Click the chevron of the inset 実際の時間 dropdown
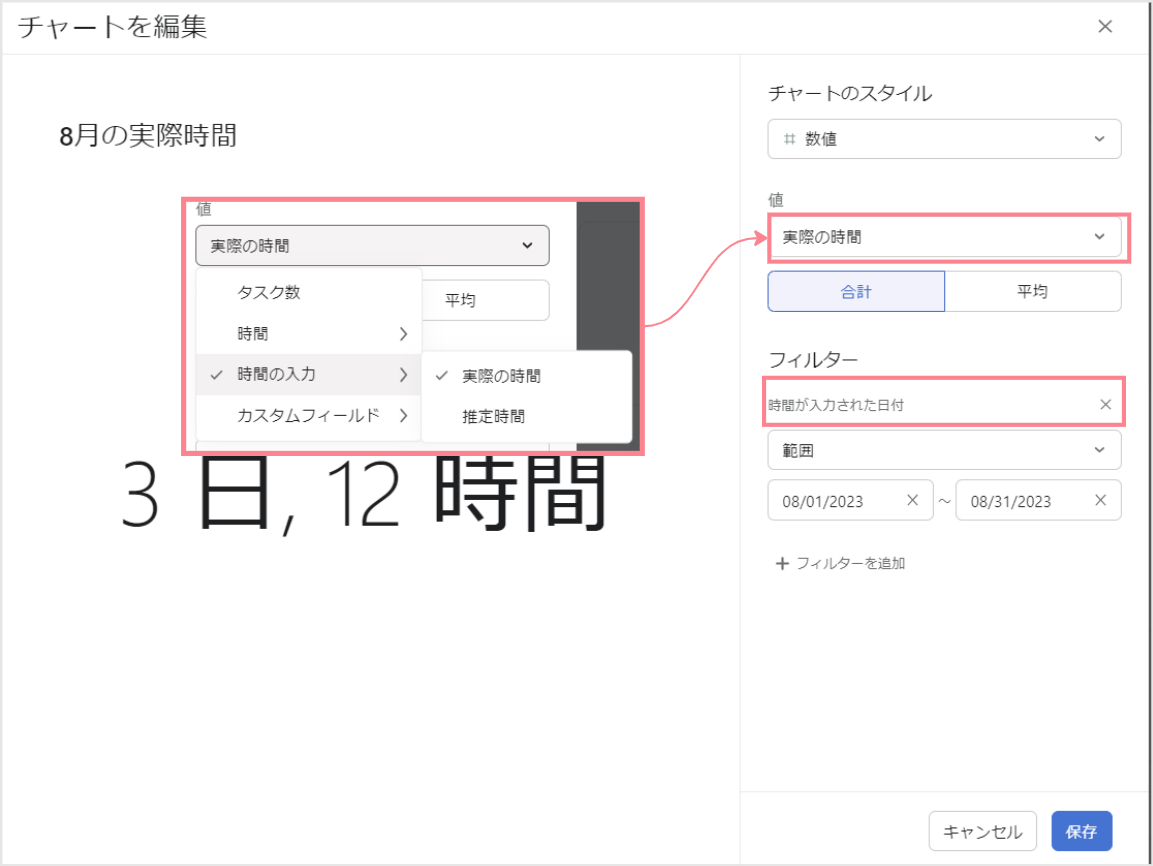 (527, 246)
